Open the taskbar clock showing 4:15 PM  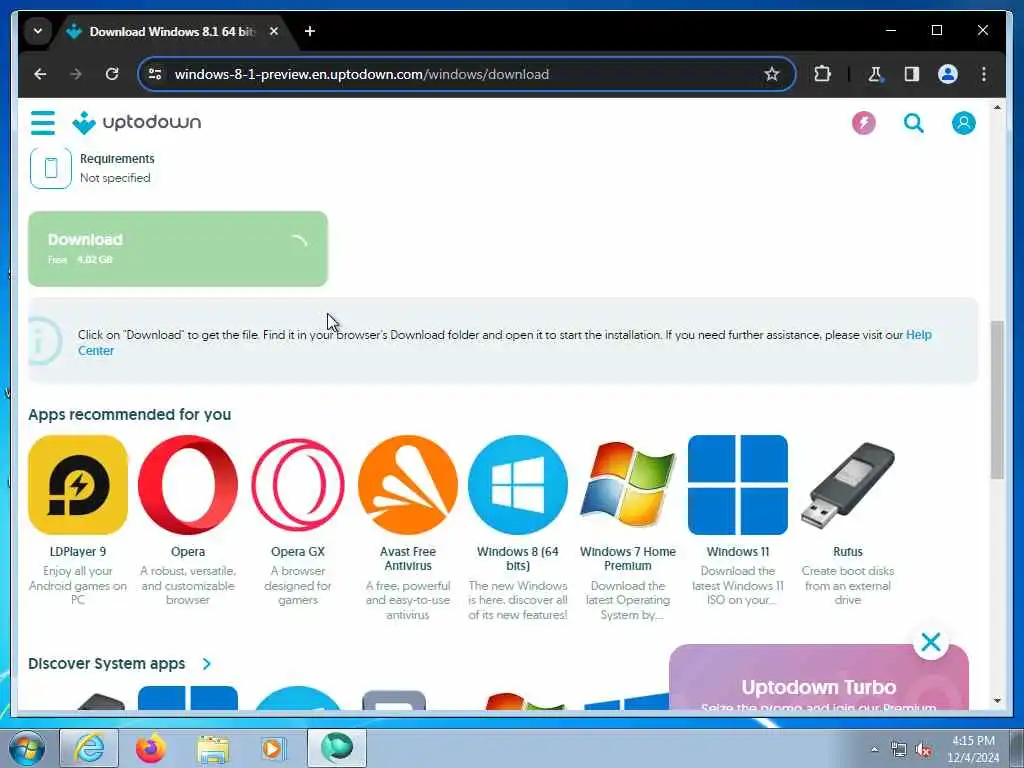(x=973, y=749)
